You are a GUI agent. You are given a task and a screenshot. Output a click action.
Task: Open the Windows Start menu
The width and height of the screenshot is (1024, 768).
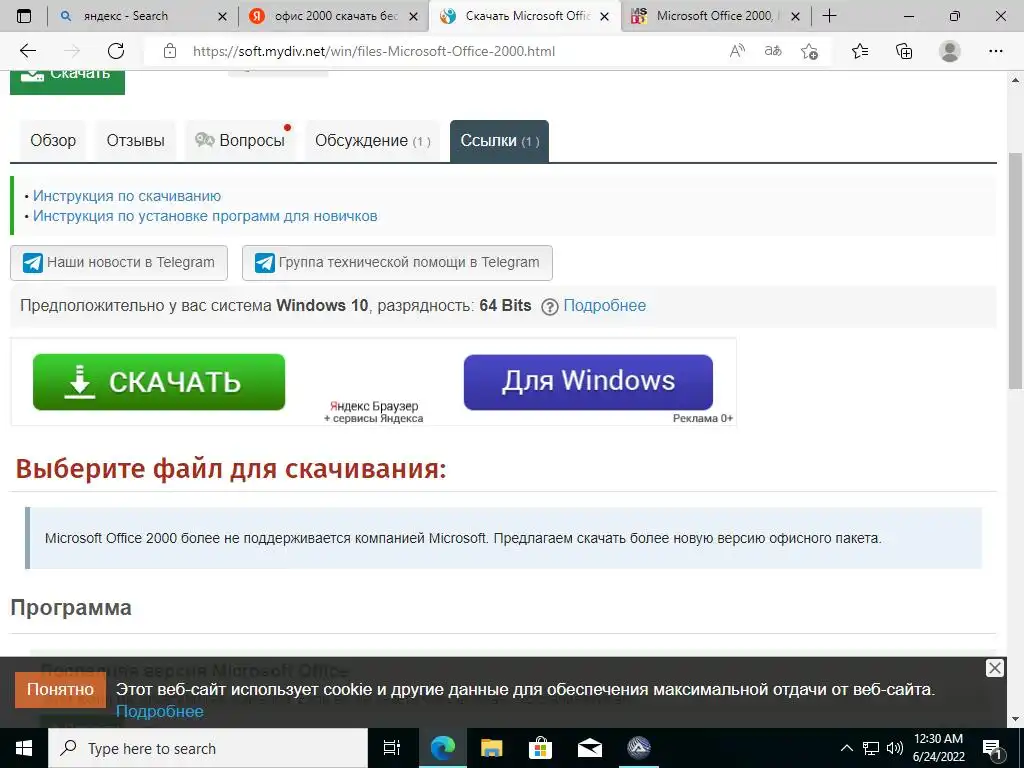24,748
